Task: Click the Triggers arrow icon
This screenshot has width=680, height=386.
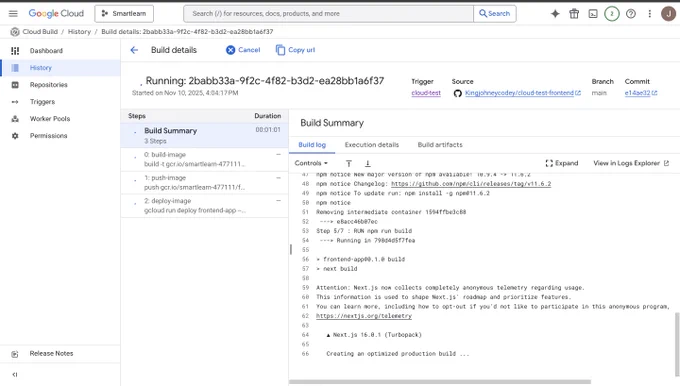Action: point(15,101)
